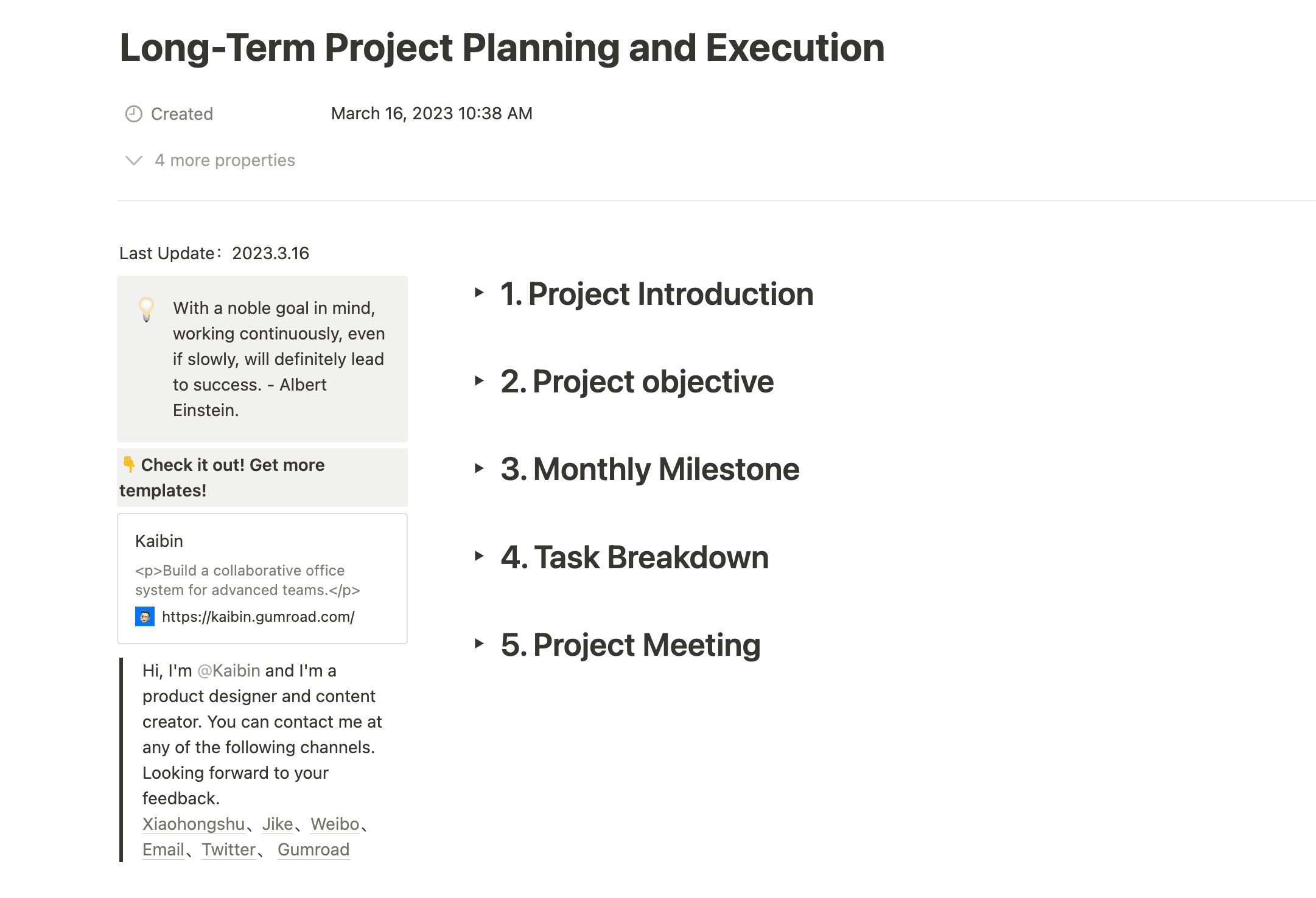1316x898 pixels.
Task: Click the clock icon beside Created
Action: point(133,113)
